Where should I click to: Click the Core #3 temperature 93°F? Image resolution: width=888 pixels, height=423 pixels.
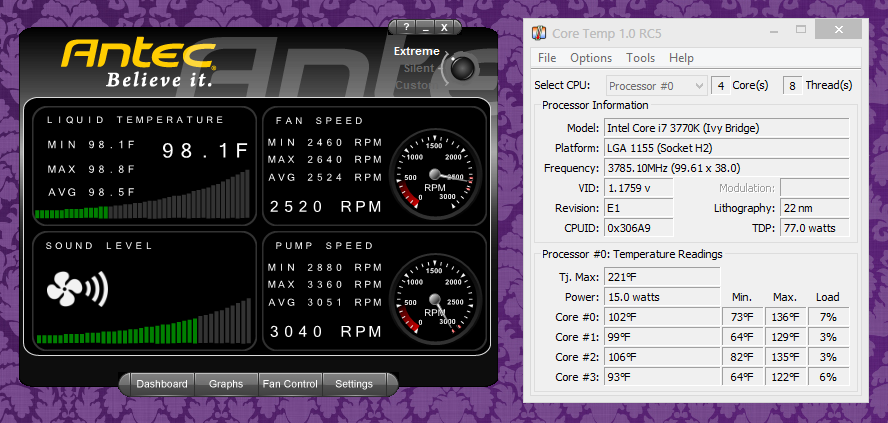tap(662, 377)
